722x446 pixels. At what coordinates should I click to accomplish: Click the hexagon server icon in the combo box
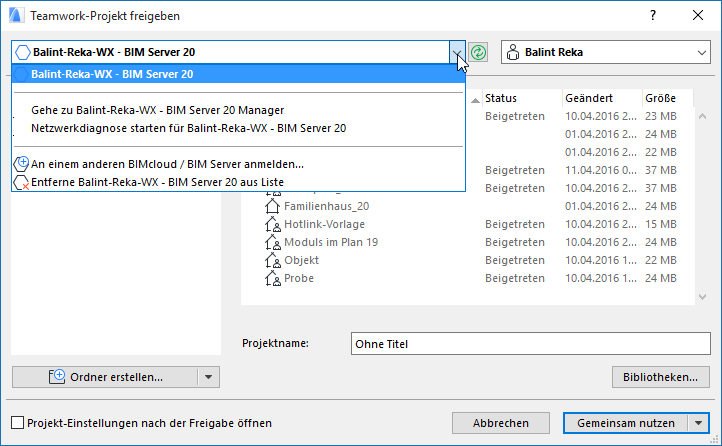[23, 52]
